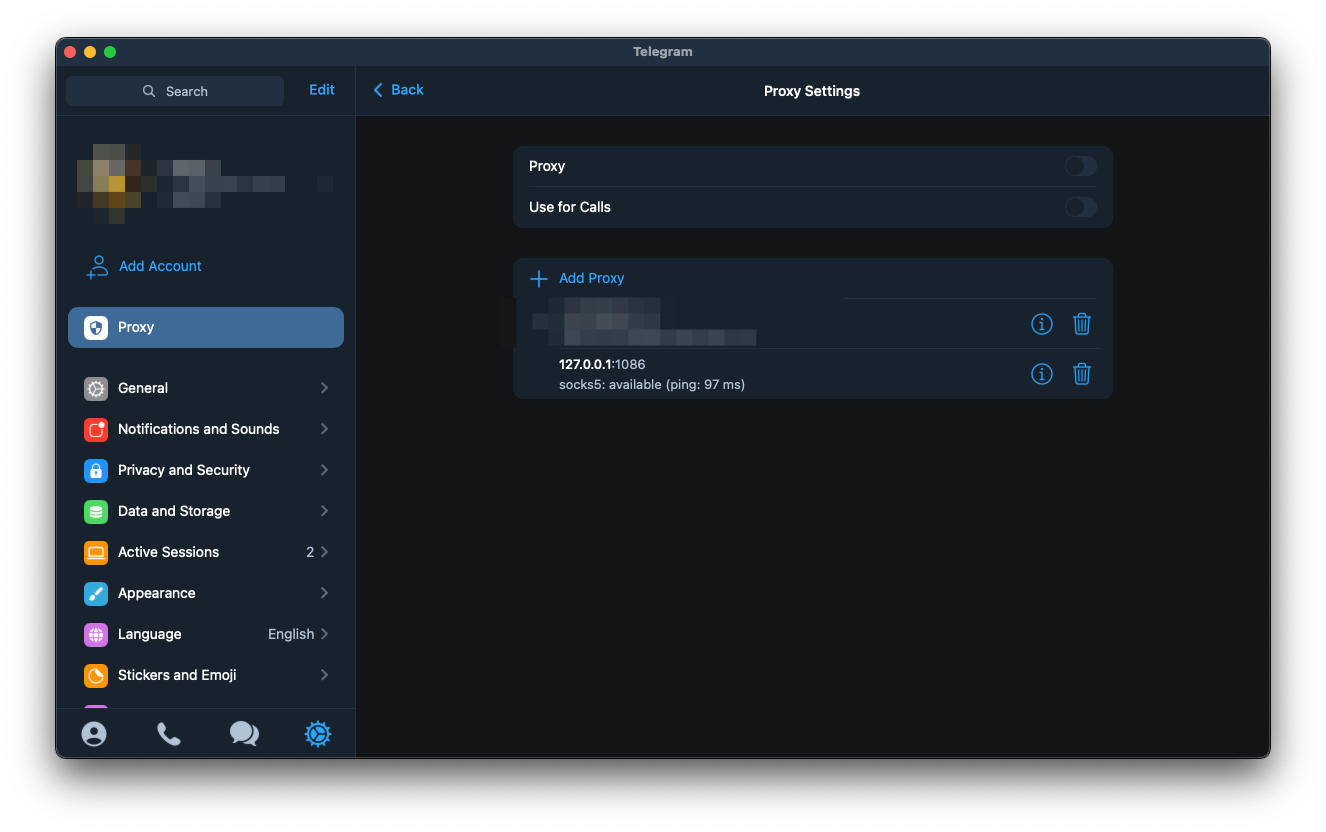Viewport: 1326px width, 832px height.
Task: Click the Use for Calls label
Action: click(x=570, y=207)
